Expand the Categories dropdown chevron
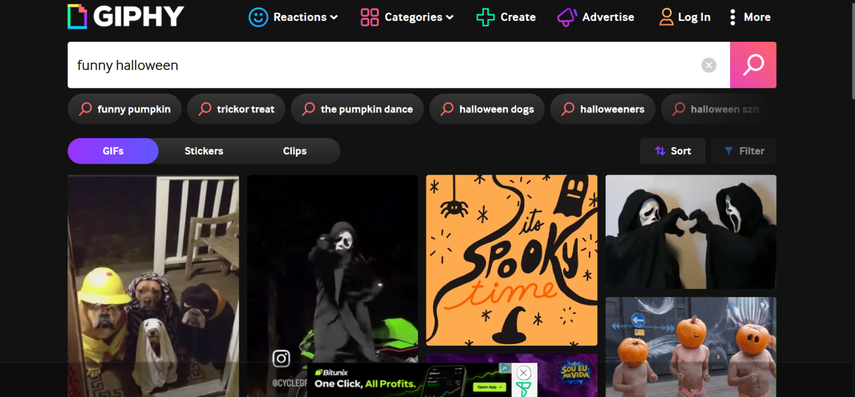855x397 pixels. point(449,17)
